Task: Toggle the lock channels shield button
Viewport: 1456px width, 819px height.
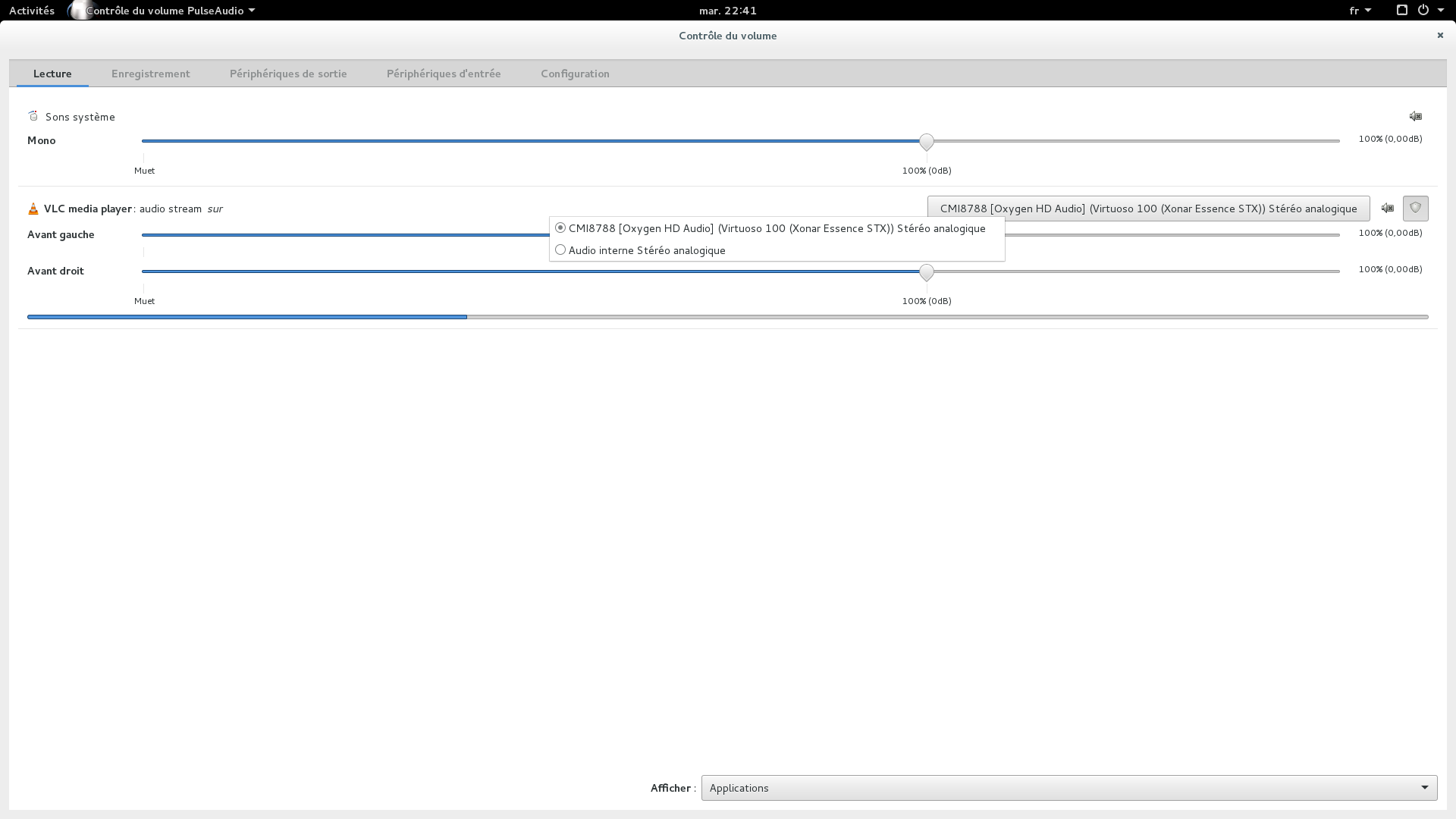Action: [1415, 208]
